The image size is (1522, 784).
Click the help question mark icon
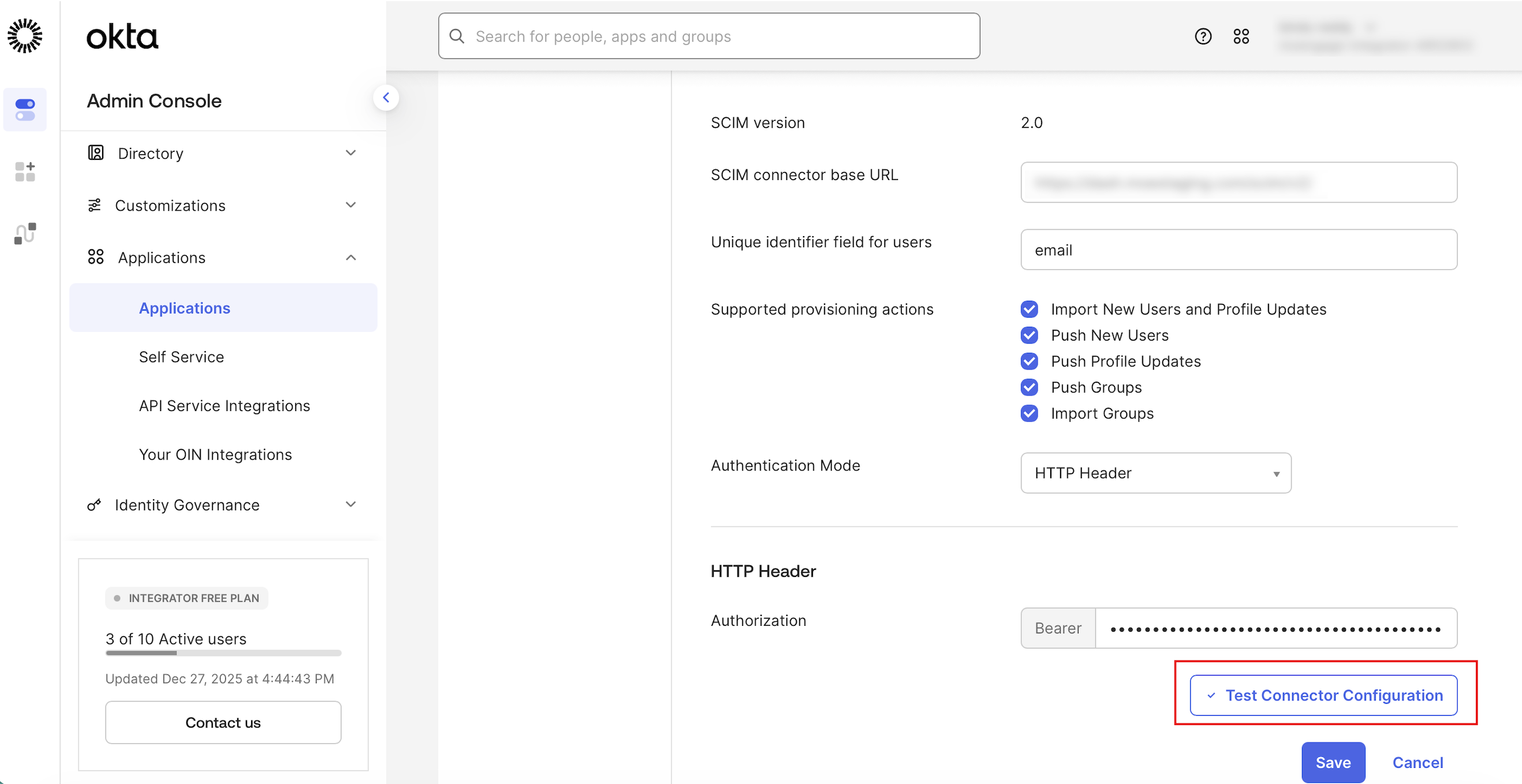pos(1203,36)
